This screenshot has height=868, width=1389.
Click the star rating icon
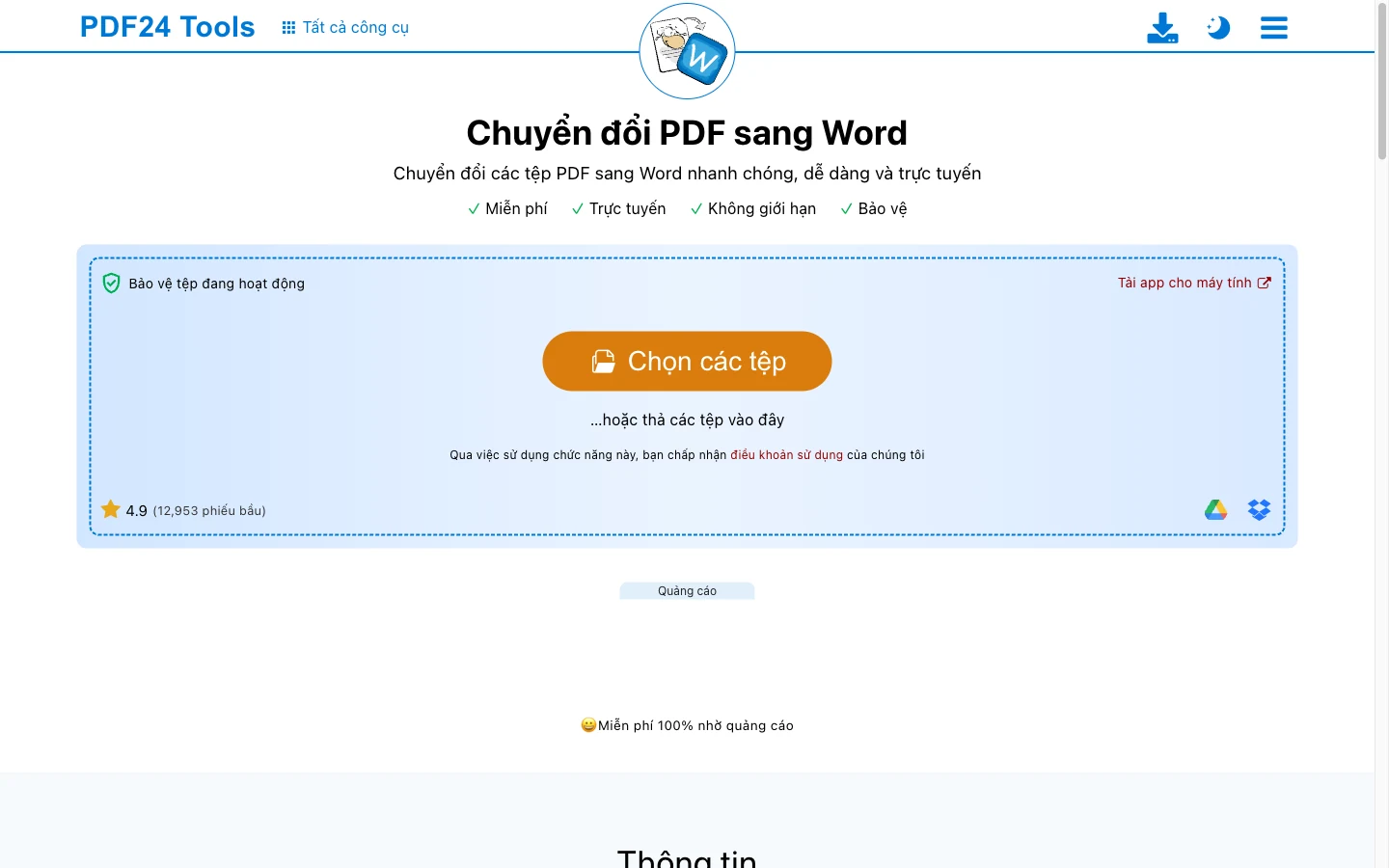[111, 509]
